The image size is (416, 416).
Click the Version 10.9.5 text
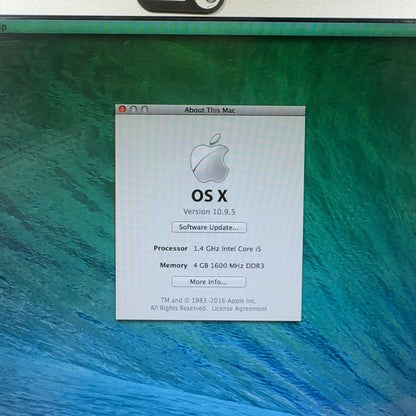click(x=209, y=212)
